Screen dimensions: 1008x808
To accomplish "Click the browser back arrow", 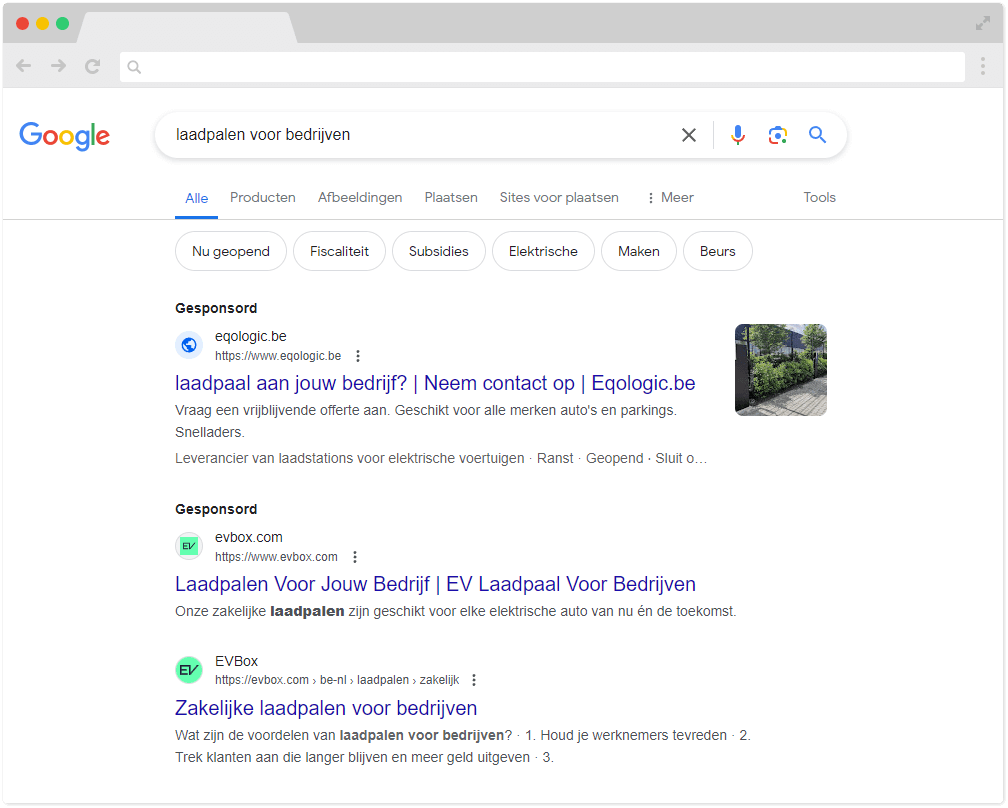I will click(x=24, y=66).
